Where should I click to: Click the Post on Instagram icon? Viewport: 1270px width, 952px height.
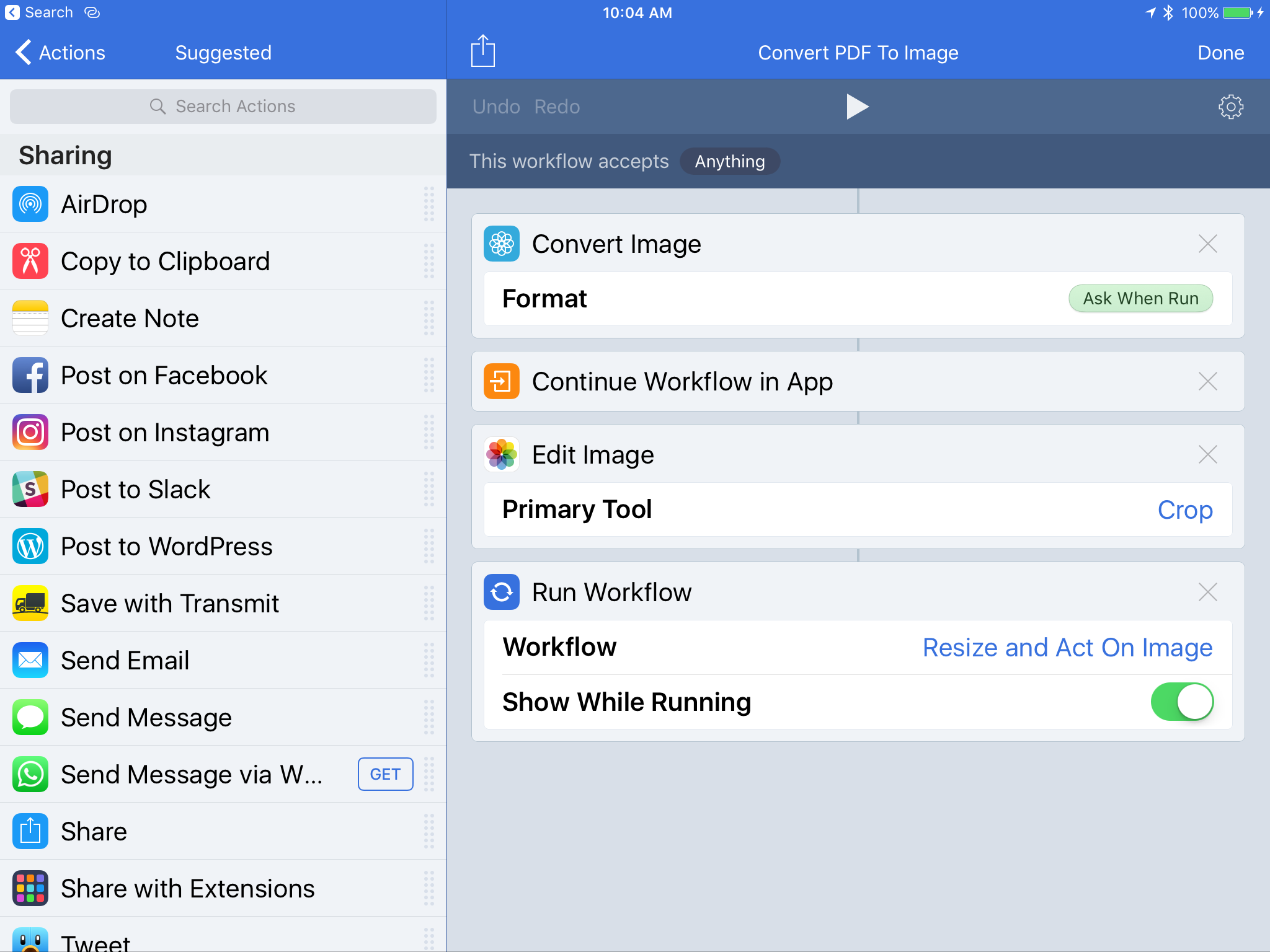pyautogui.click(x=30, y=432)
